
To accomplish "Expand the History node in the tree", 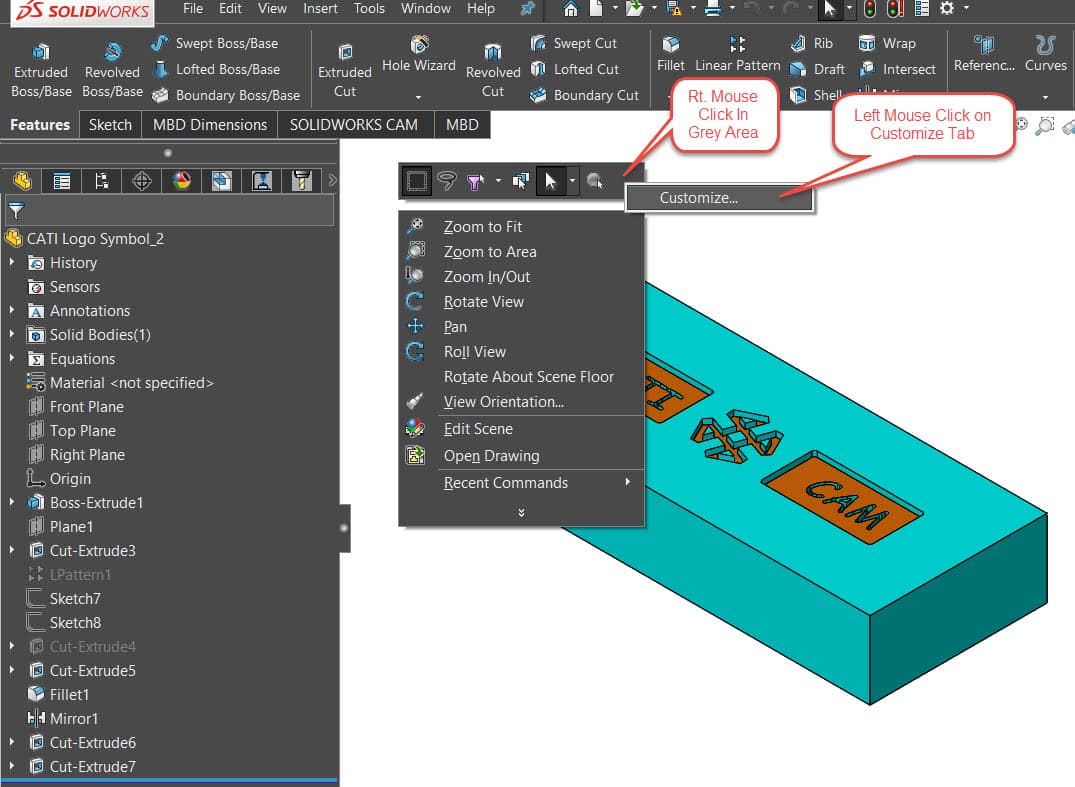I will click(12, 262).
